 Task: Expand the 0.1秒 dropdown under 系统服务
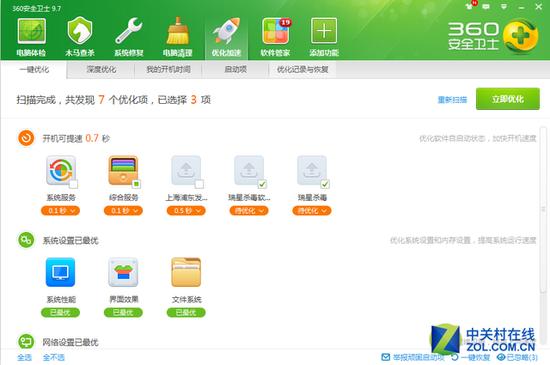pyautogui.click(x=60, y=211)
